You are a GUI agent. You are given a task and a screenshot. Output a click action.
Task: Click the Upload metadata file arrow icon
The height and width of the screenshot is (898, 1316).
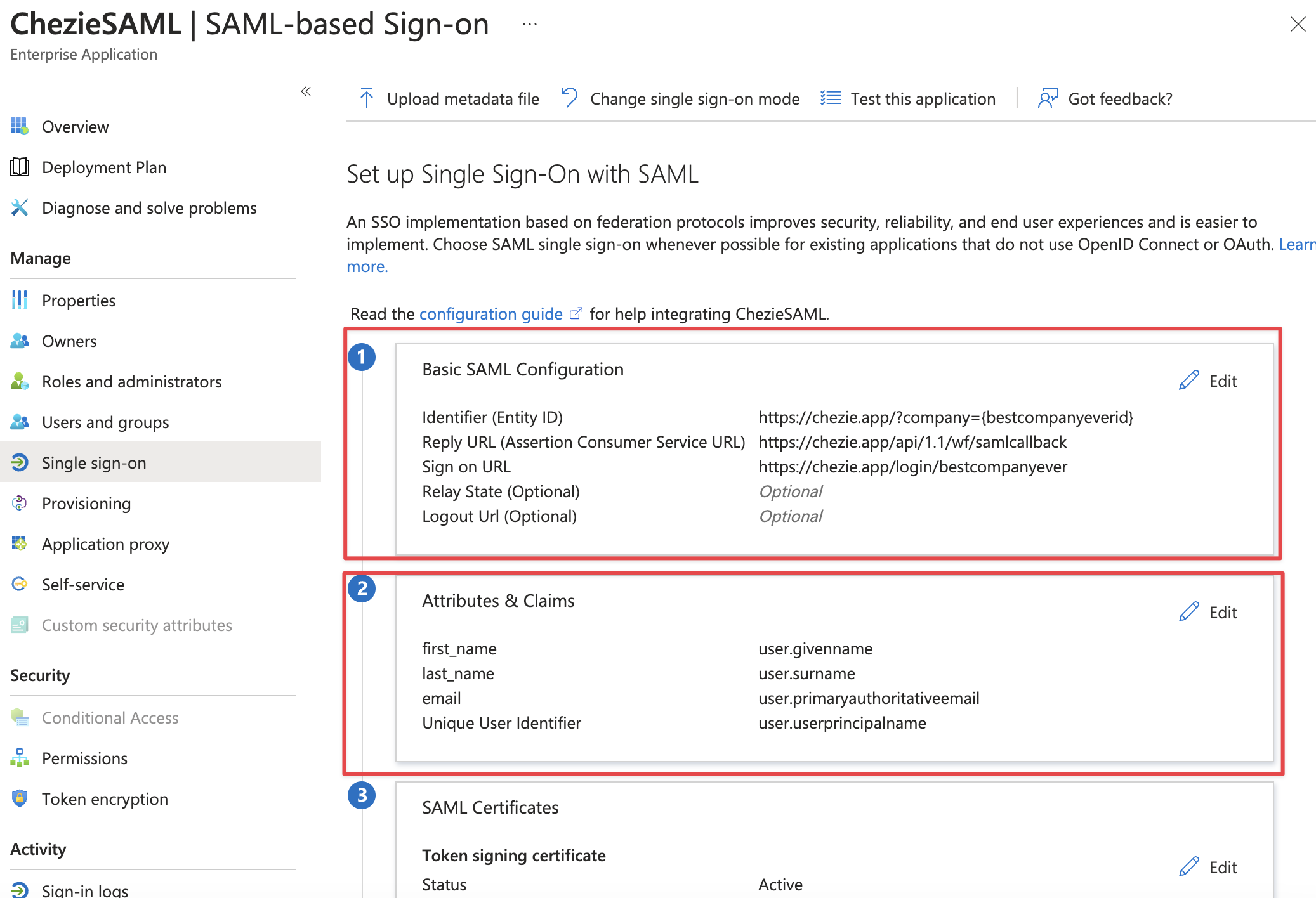(x=367, y=98)
